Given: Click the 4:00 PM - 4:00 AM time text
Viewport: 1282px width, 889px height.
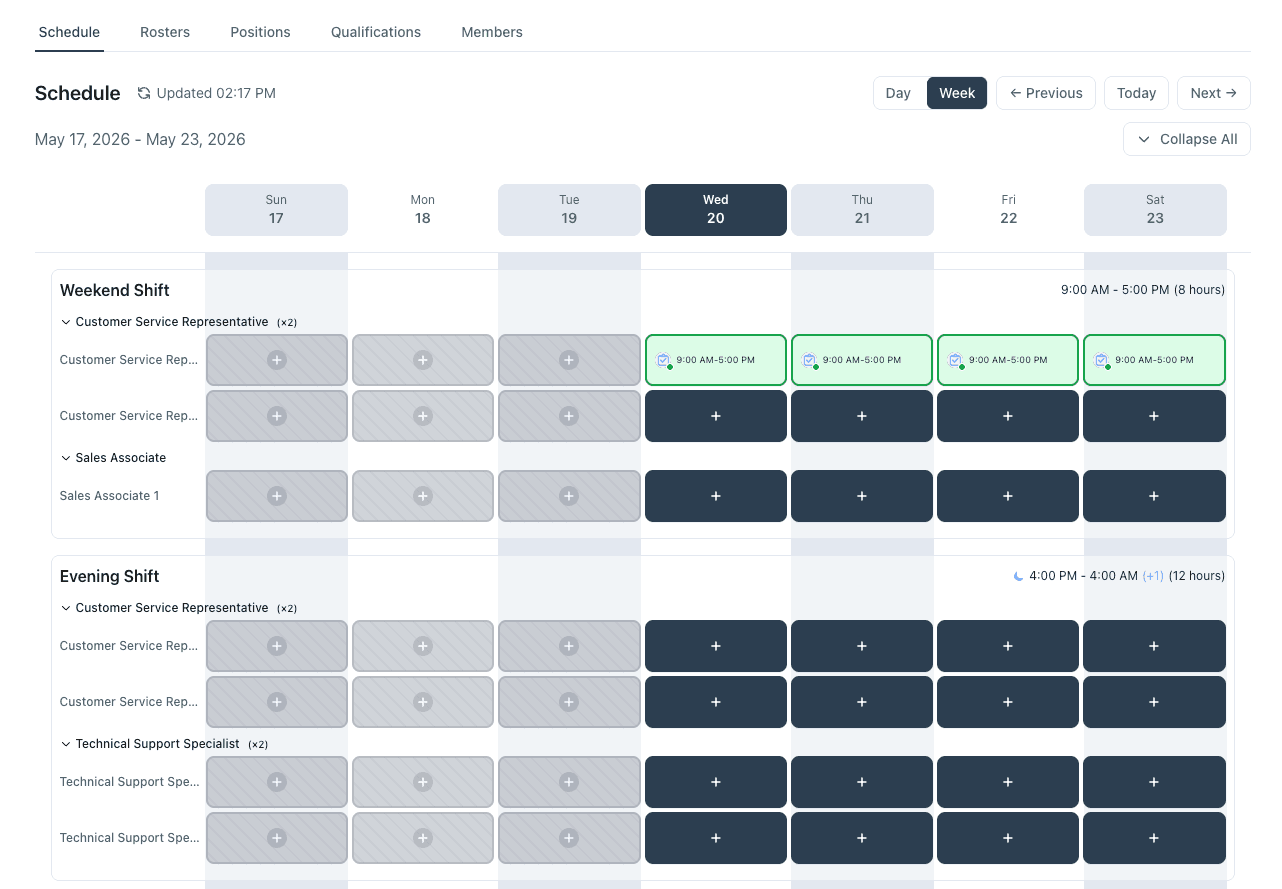Looking at the screenshot, I should (1083, 576).
